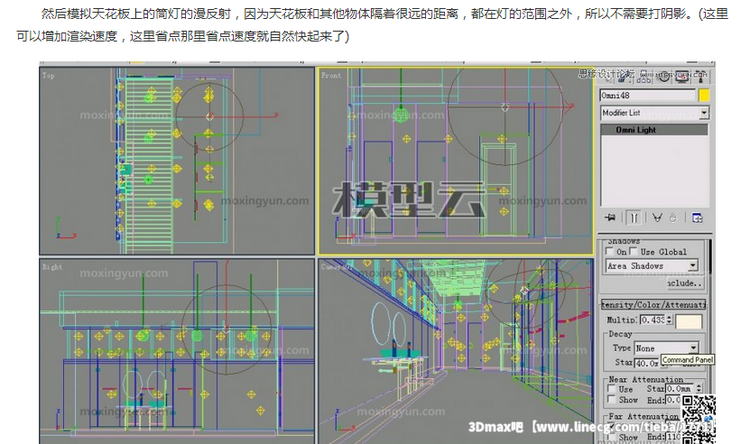Enable Far Attenuation Show checkbox
Screen dimensions: 750x444
point(611,437)
